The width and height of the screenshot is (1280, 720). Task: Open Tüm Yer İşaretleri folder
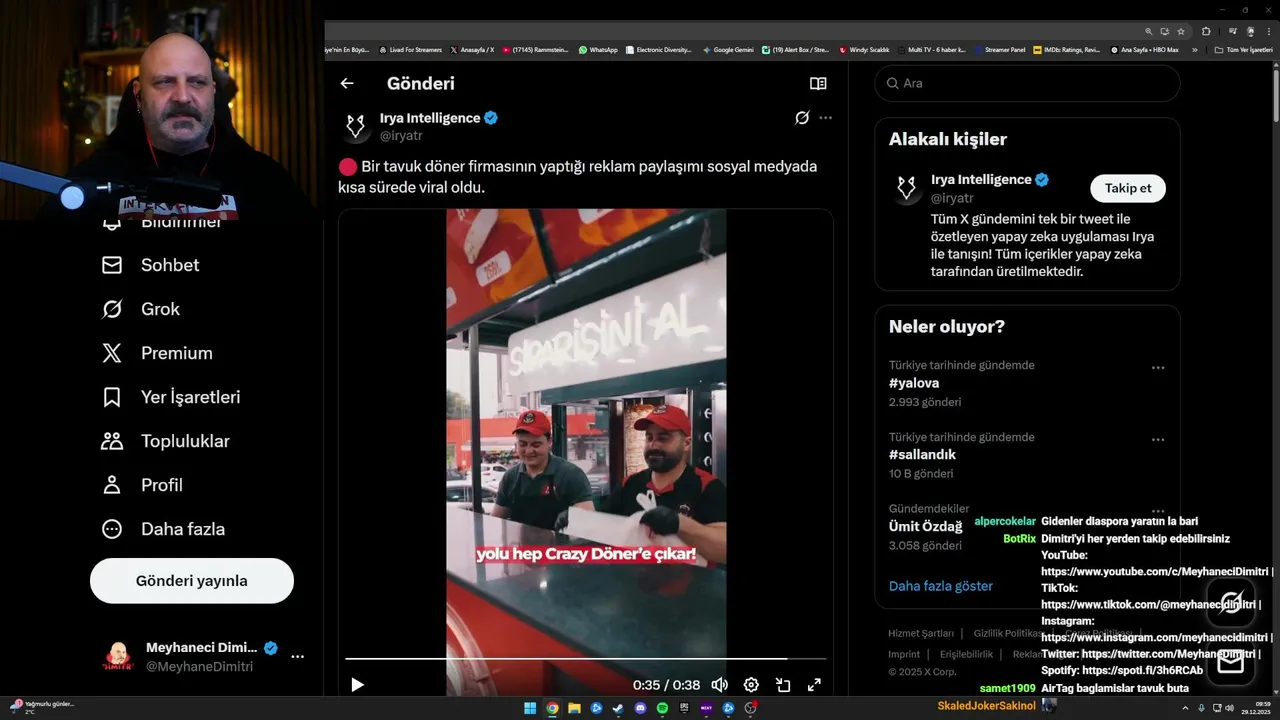coord(1243,49)
